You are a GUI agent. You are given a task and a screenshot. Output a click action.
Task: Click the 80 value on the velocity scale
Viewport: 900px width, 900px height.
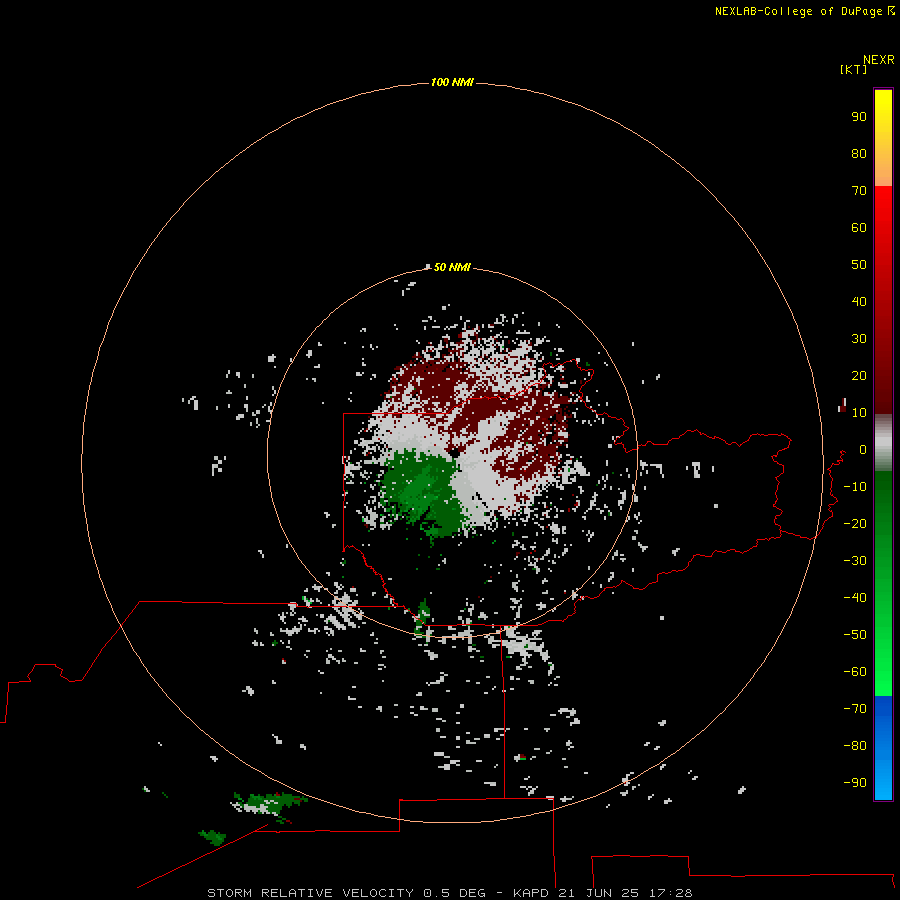pos(859,153)
